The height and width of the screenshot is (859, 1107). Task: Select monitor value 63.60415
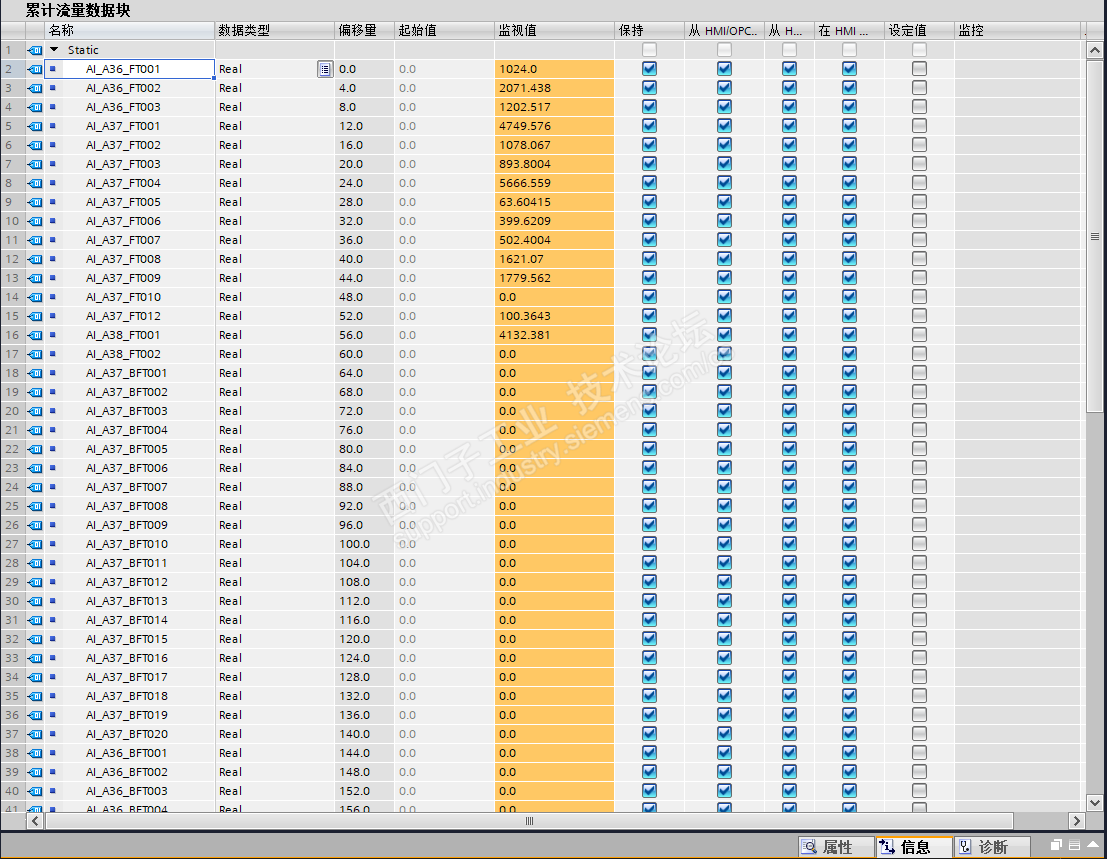pyautogui.click(x=555, y=202)
